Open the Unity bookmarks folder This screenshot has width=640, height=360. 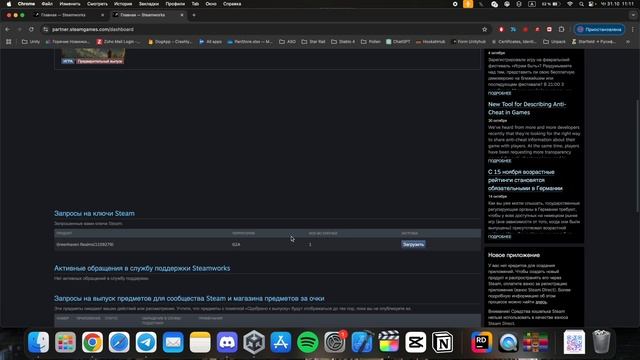[31, 42]
